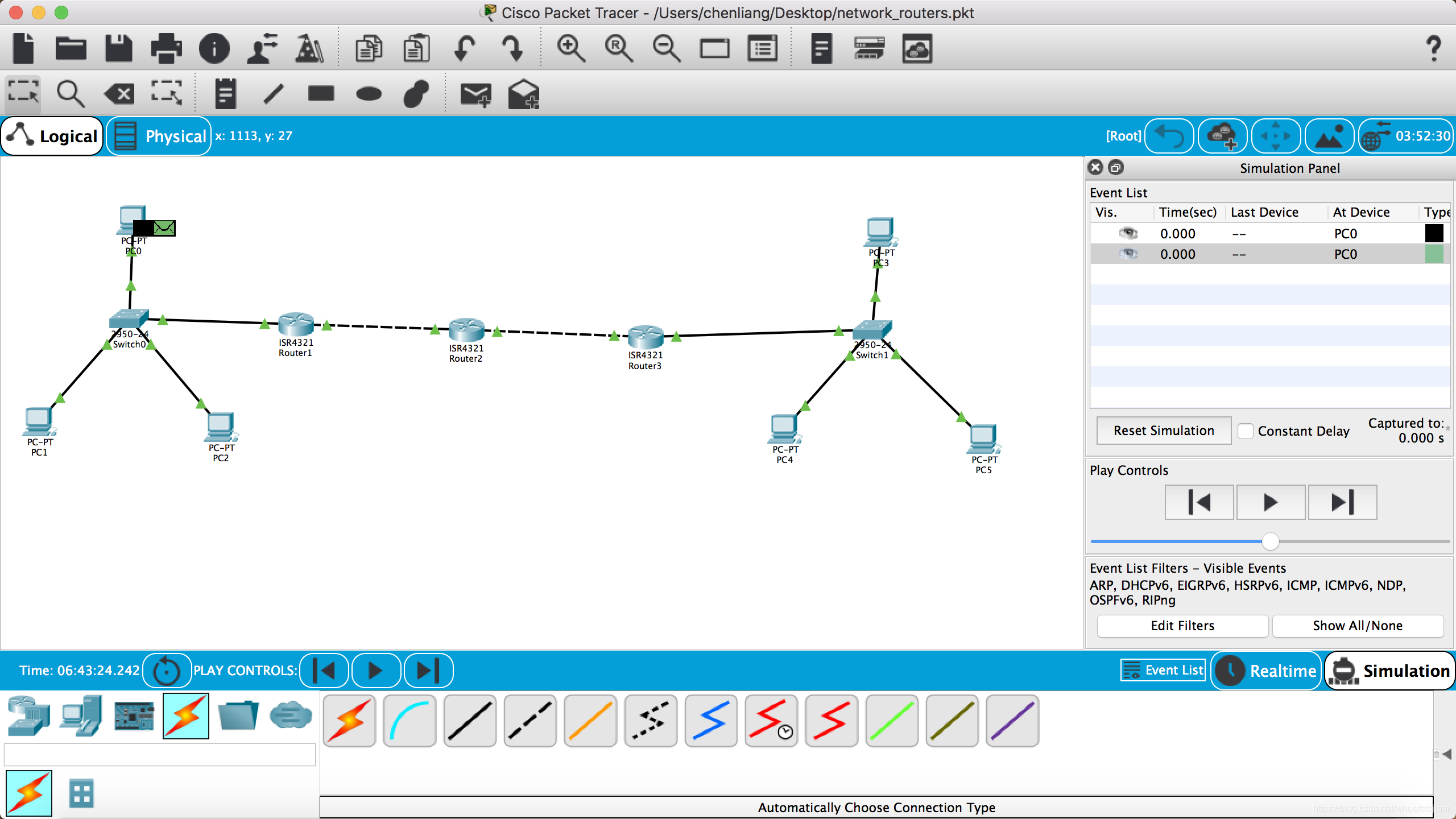Image resolution: width=1456 pixels, height=819 pixels.
Task: Switch to the Physical workspace tab
Action: [x=159, y=136]
